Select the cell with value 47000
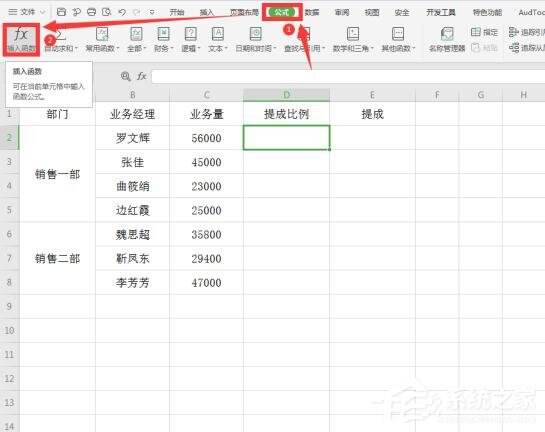The height and width of the screenshot is (432, 545). (206, 282)
